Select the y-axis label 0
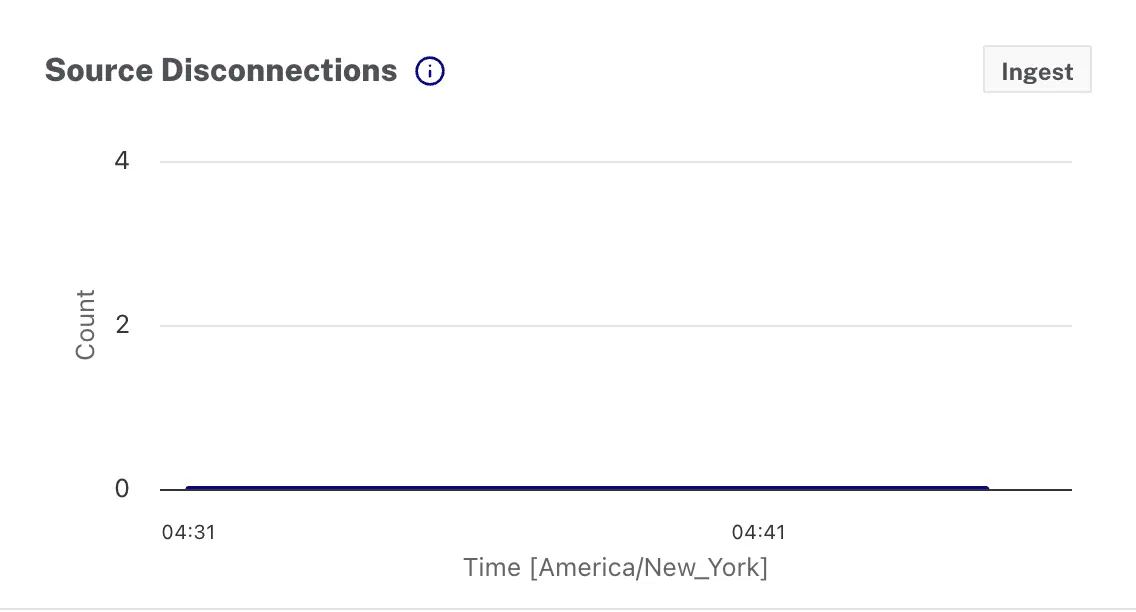Viewport: 1136px width, 612px height. pyautogui.click(x=122, y=489)
